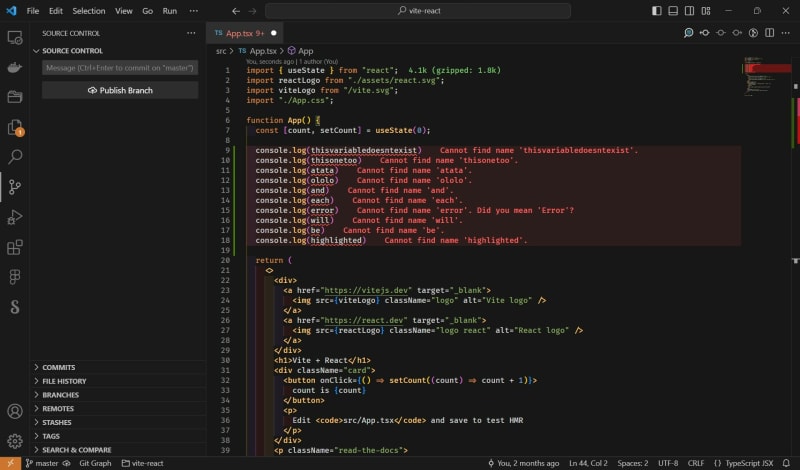Toggle the secondary side bar

[689, 11]
